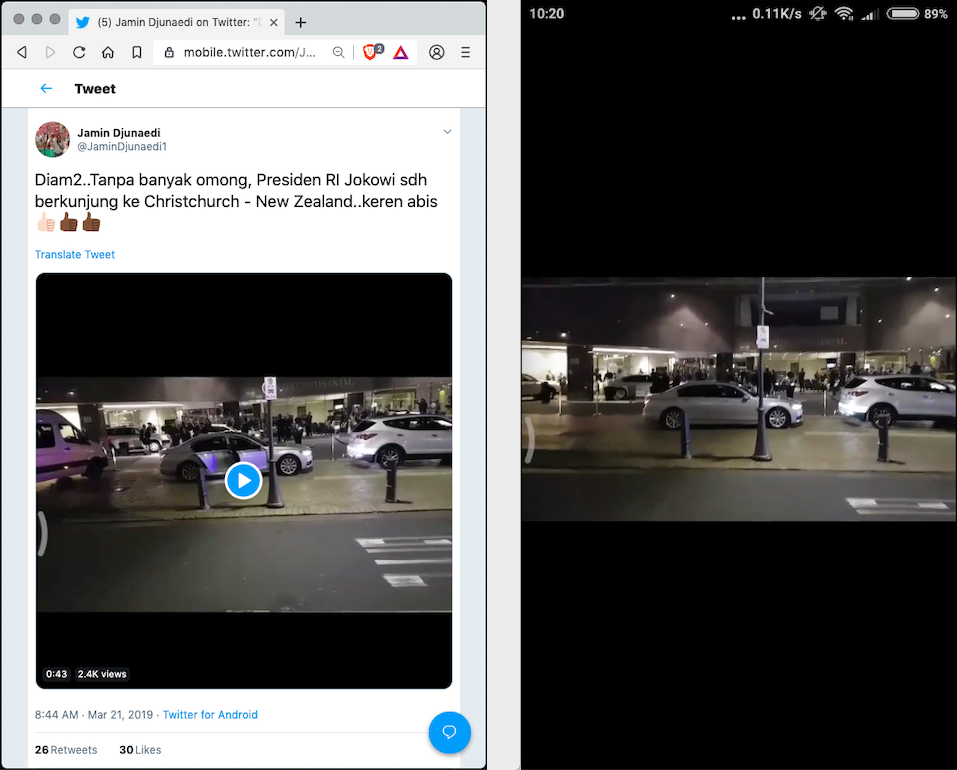957x770 pixels.
Task: Bookmark this page using the bookmark icon
Action: coord(137,52)
